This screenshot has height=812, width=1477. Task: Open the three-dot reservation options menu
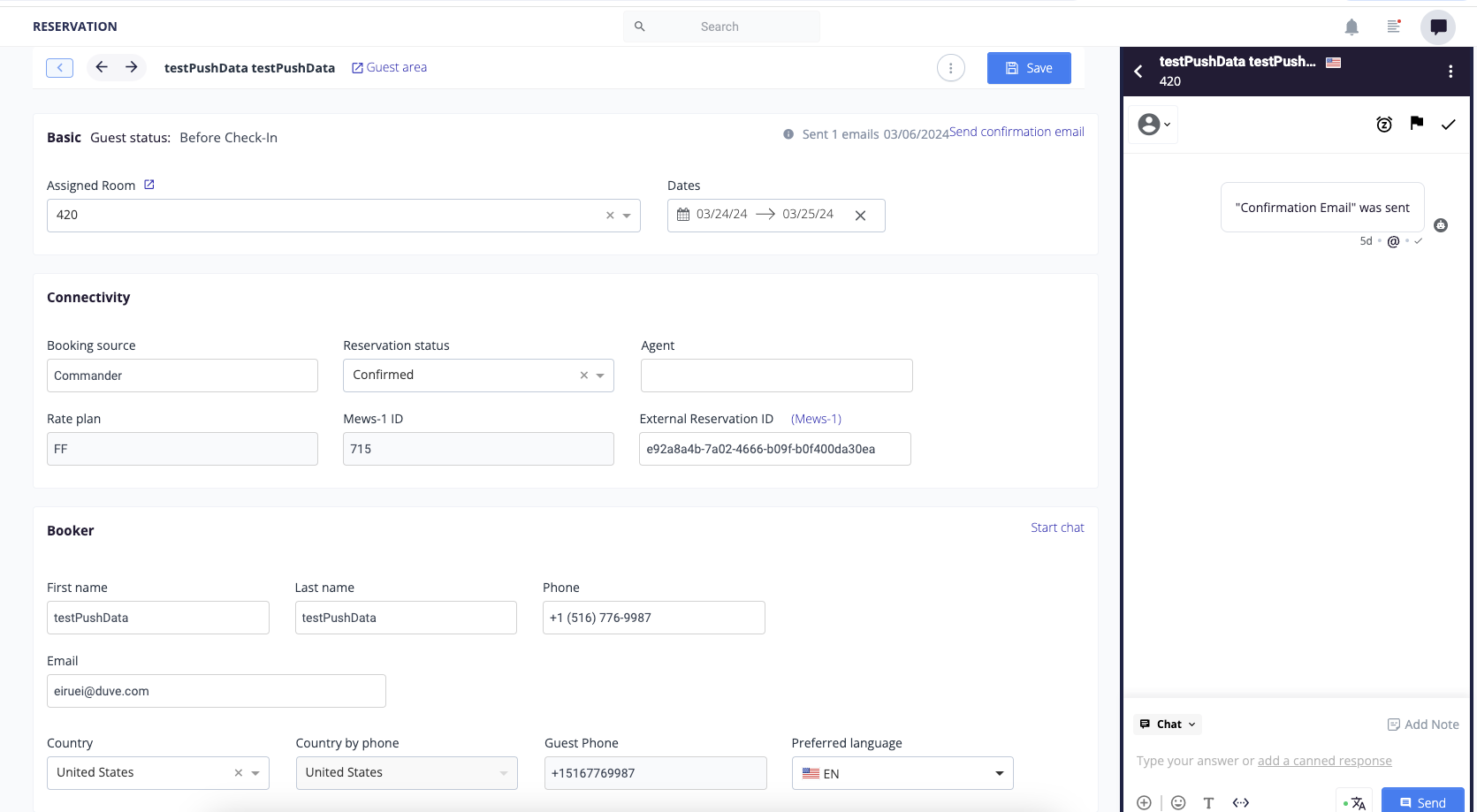[x=951, y=68]
